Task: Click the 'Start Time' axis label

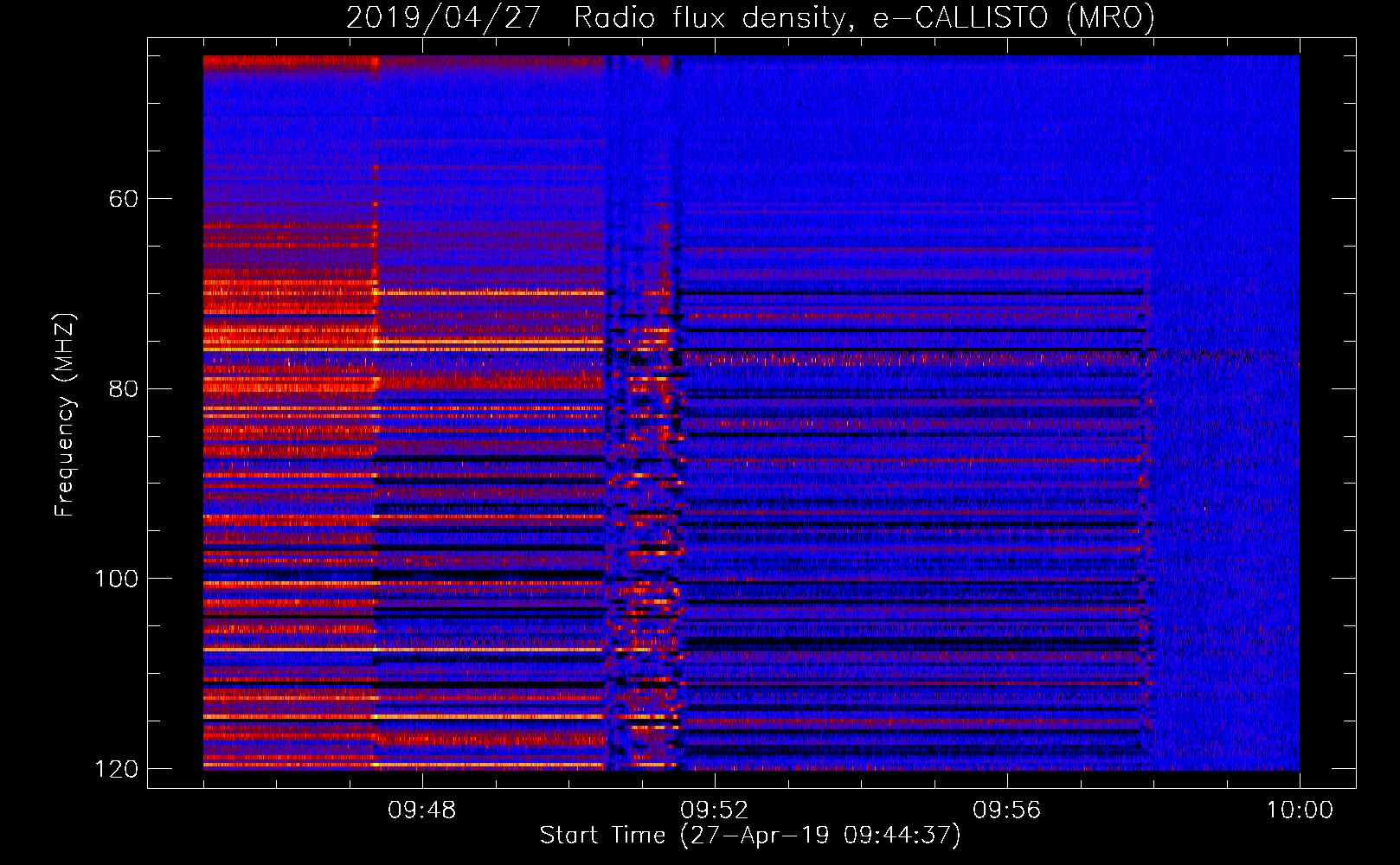Action: pos(750,836)
